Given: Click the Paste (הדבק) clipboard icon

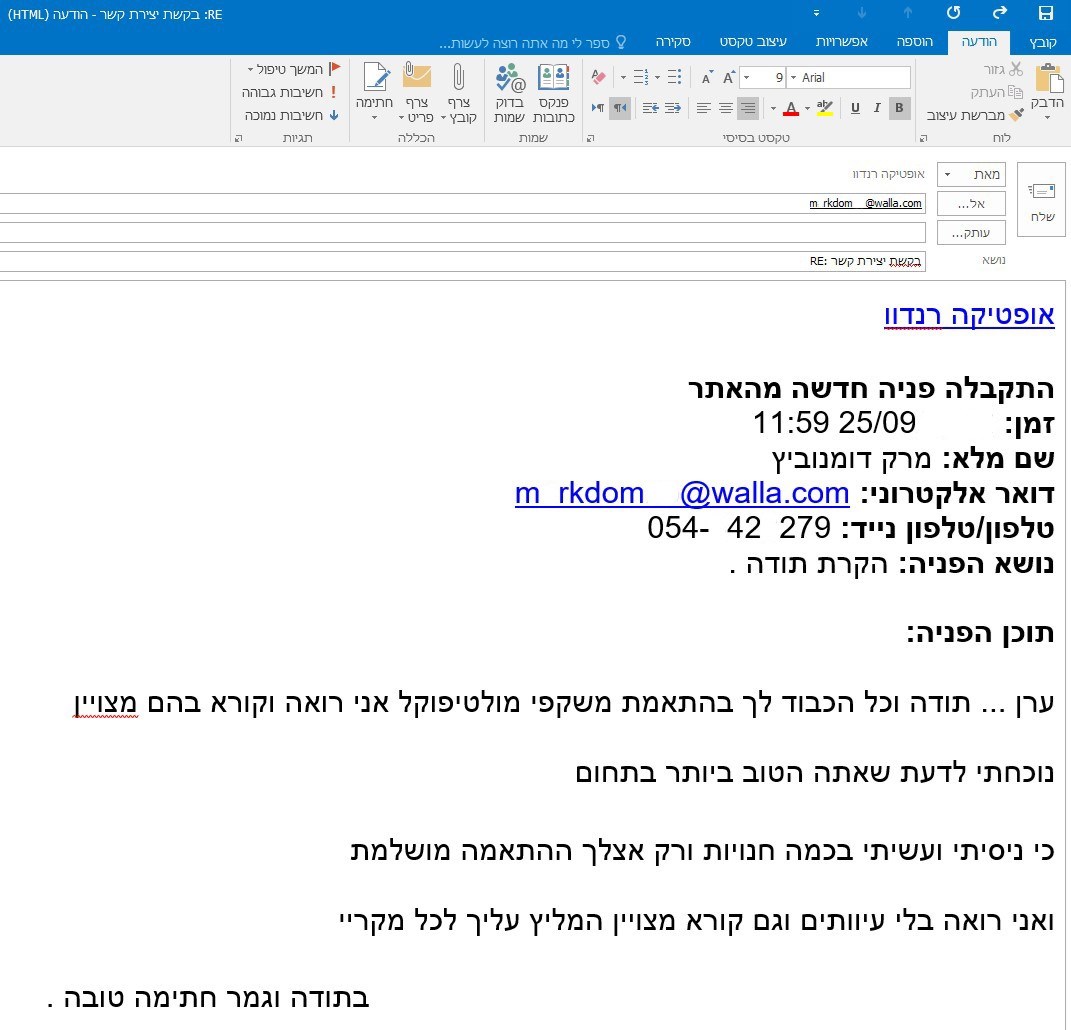Looking at the screenshot, I should 1050,79.
